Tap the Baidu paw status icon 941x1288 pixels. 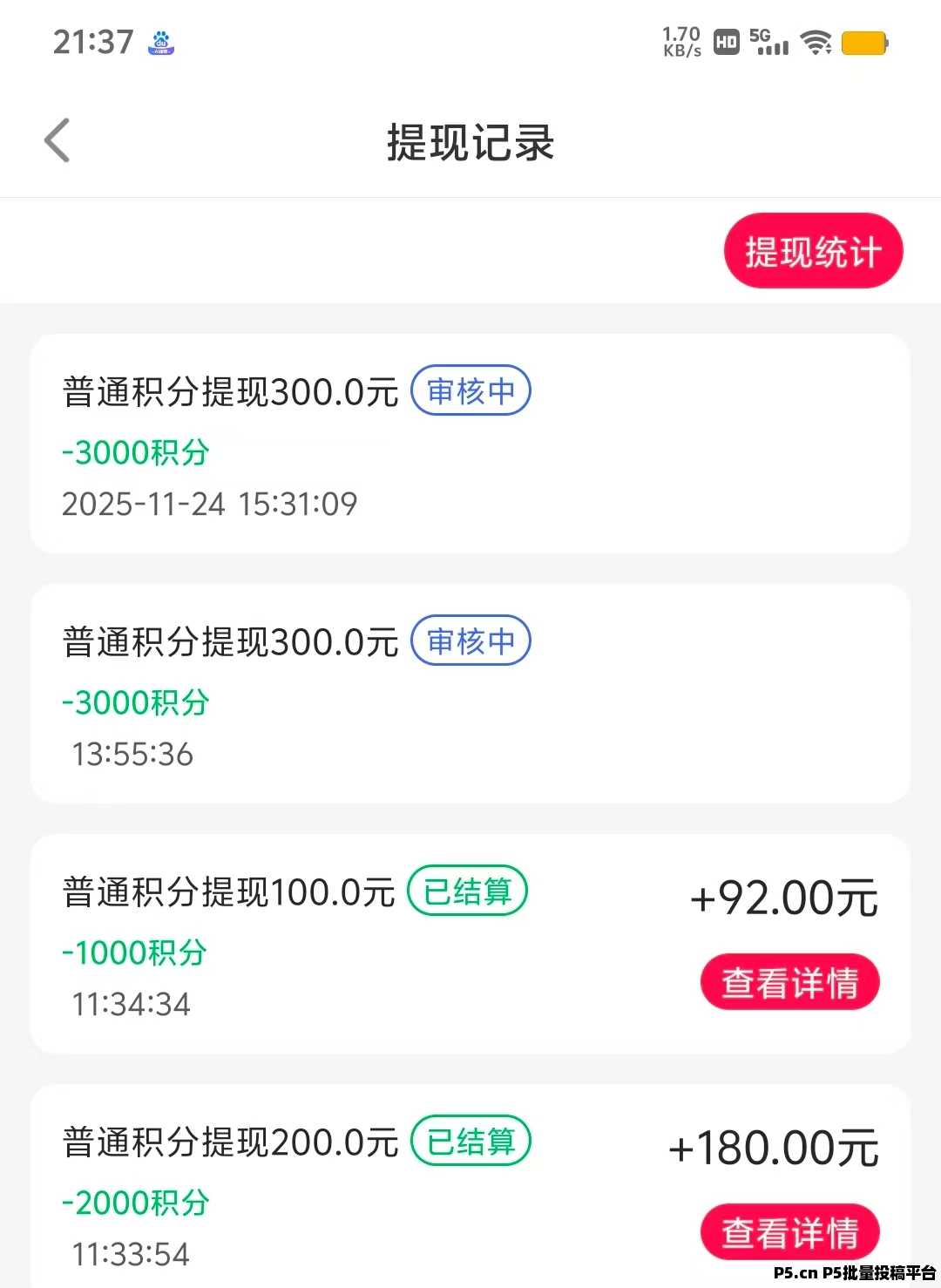coord(162,42)
